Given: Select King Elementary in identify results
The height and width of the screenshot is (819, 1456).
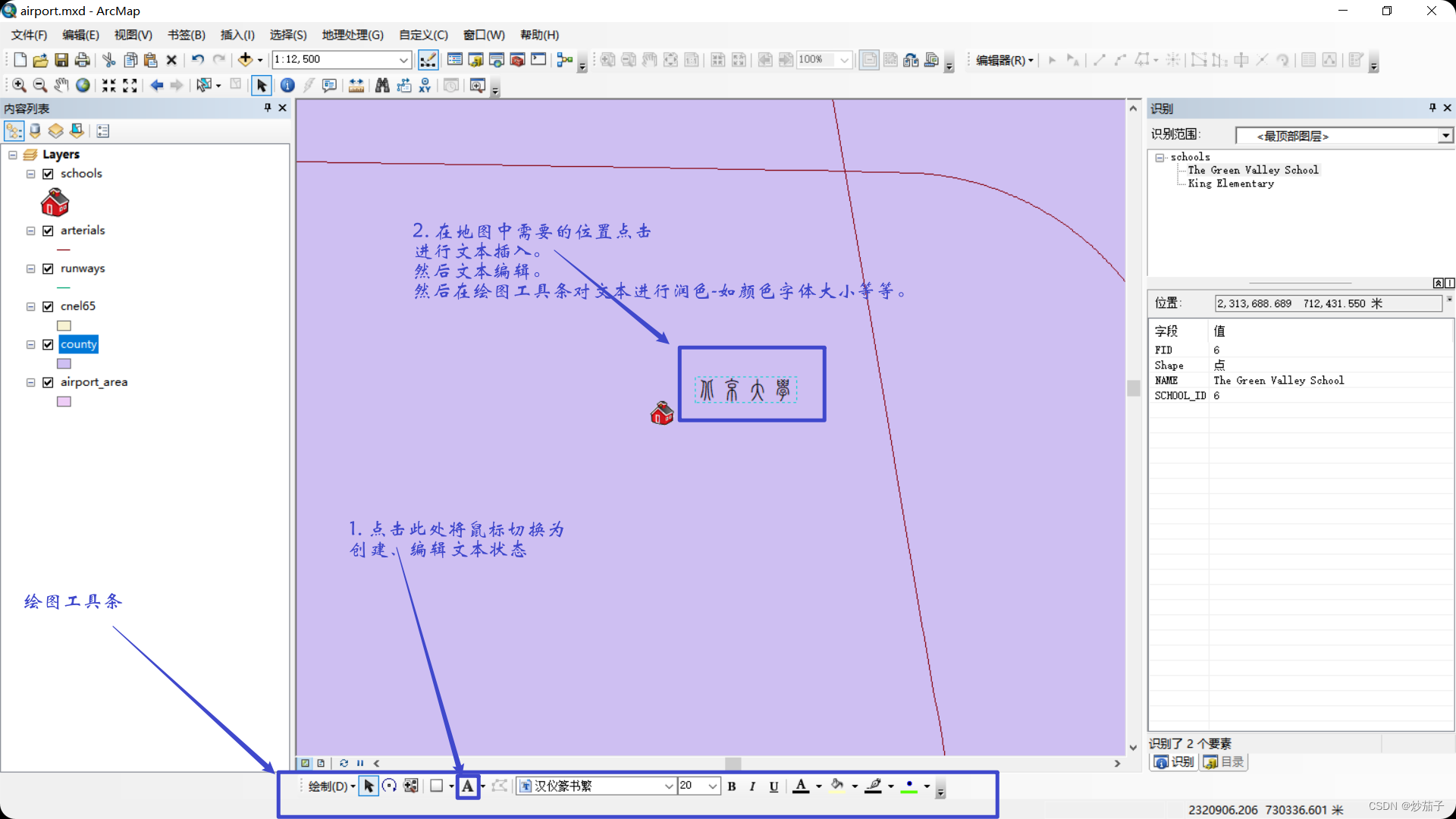Looking at the screenshot, I should tap(1231, 184).
